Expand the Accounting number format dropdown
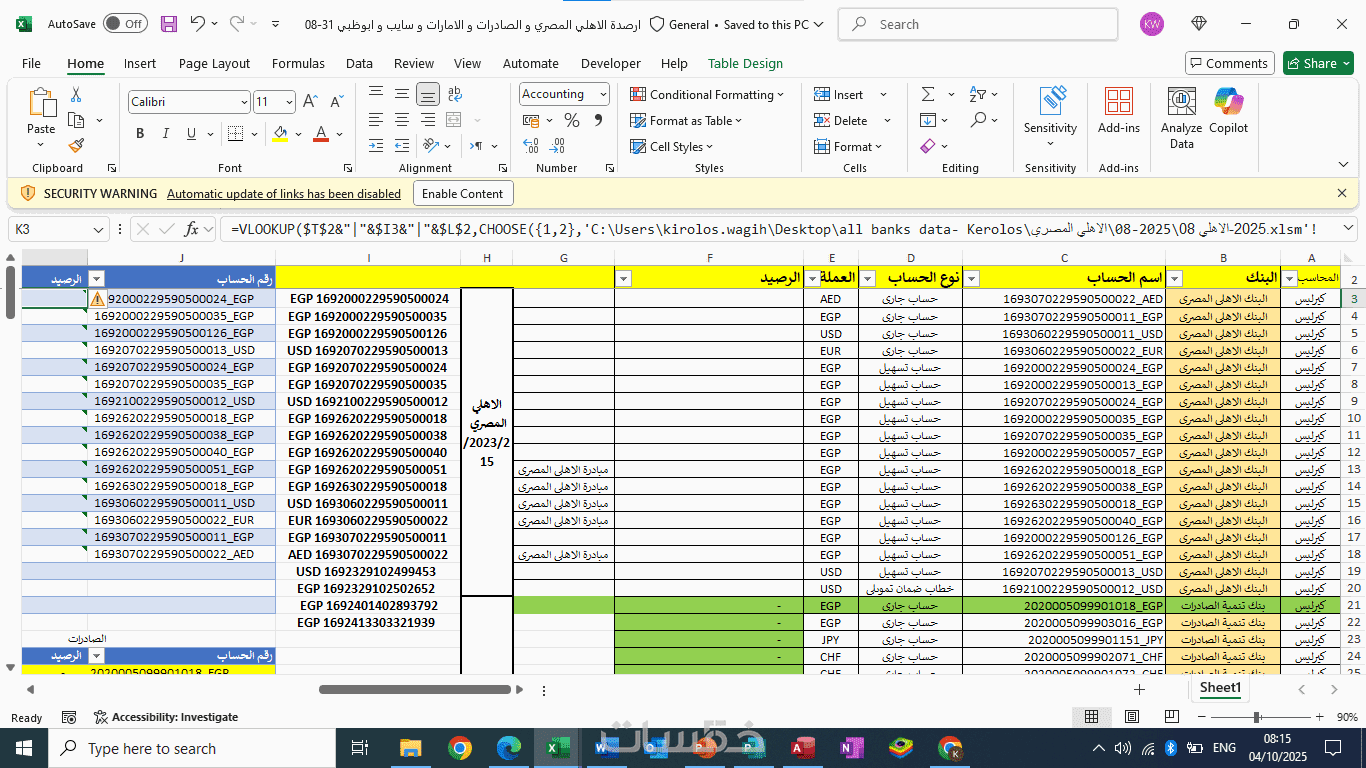 click(603, 94)
